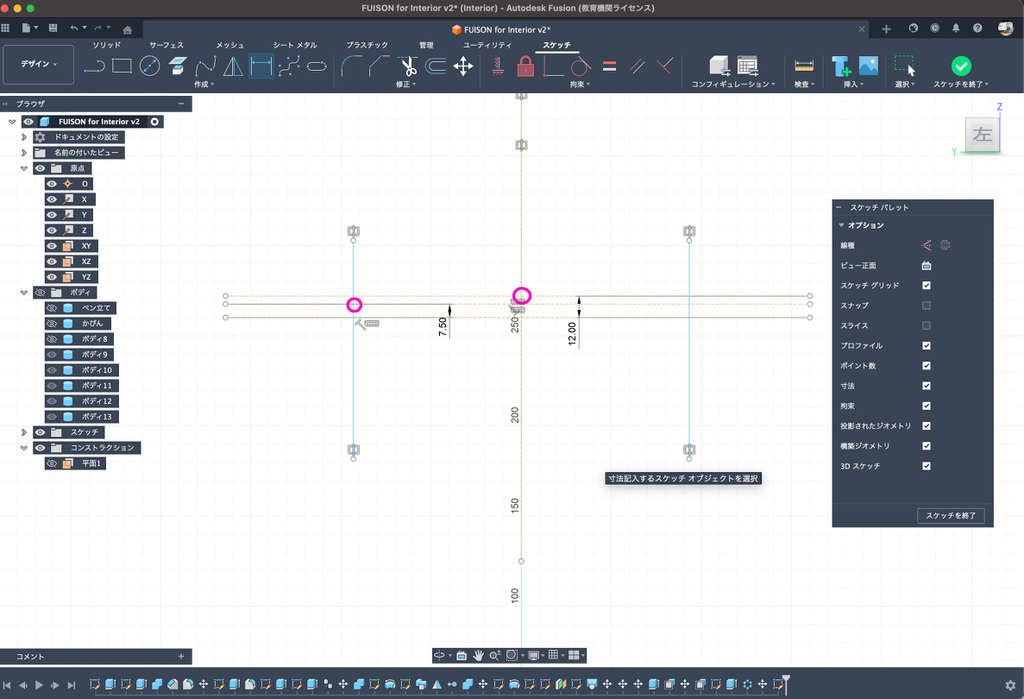Click the Trim scissors tool
The height and width of the screenshot is (699, 1024).
click(408, 66)
